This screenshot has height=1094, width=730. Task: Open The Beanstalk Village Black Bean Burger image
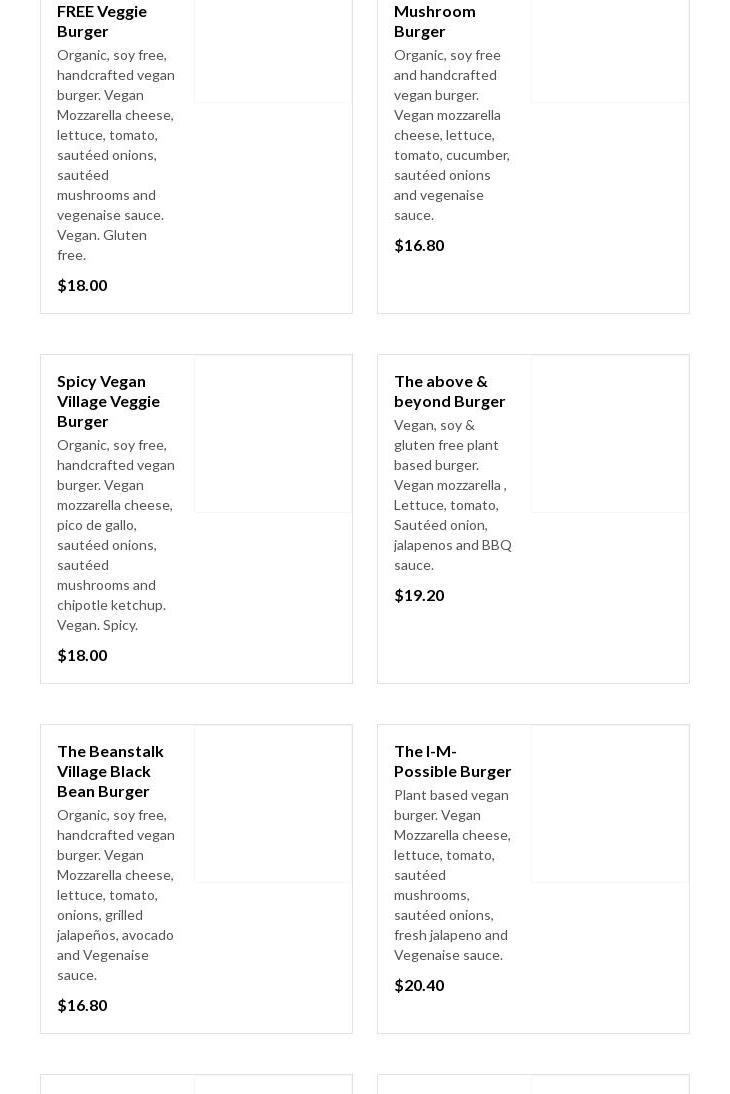273,804
